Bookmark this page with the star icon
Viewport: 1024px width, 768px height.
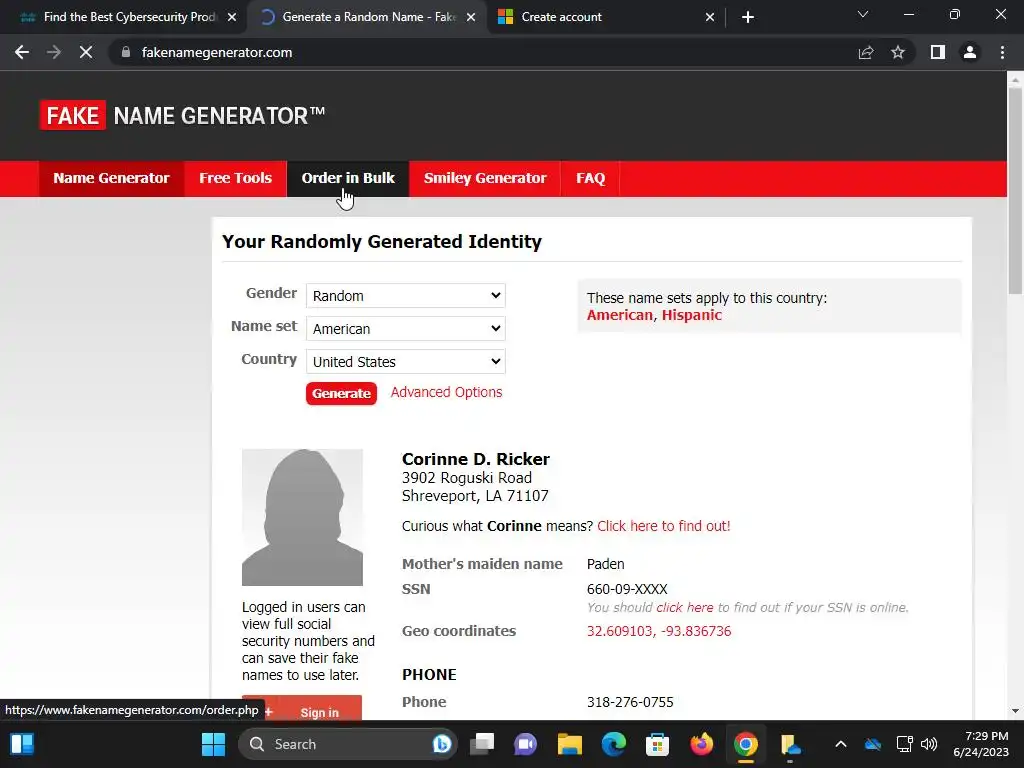[898, 52]
